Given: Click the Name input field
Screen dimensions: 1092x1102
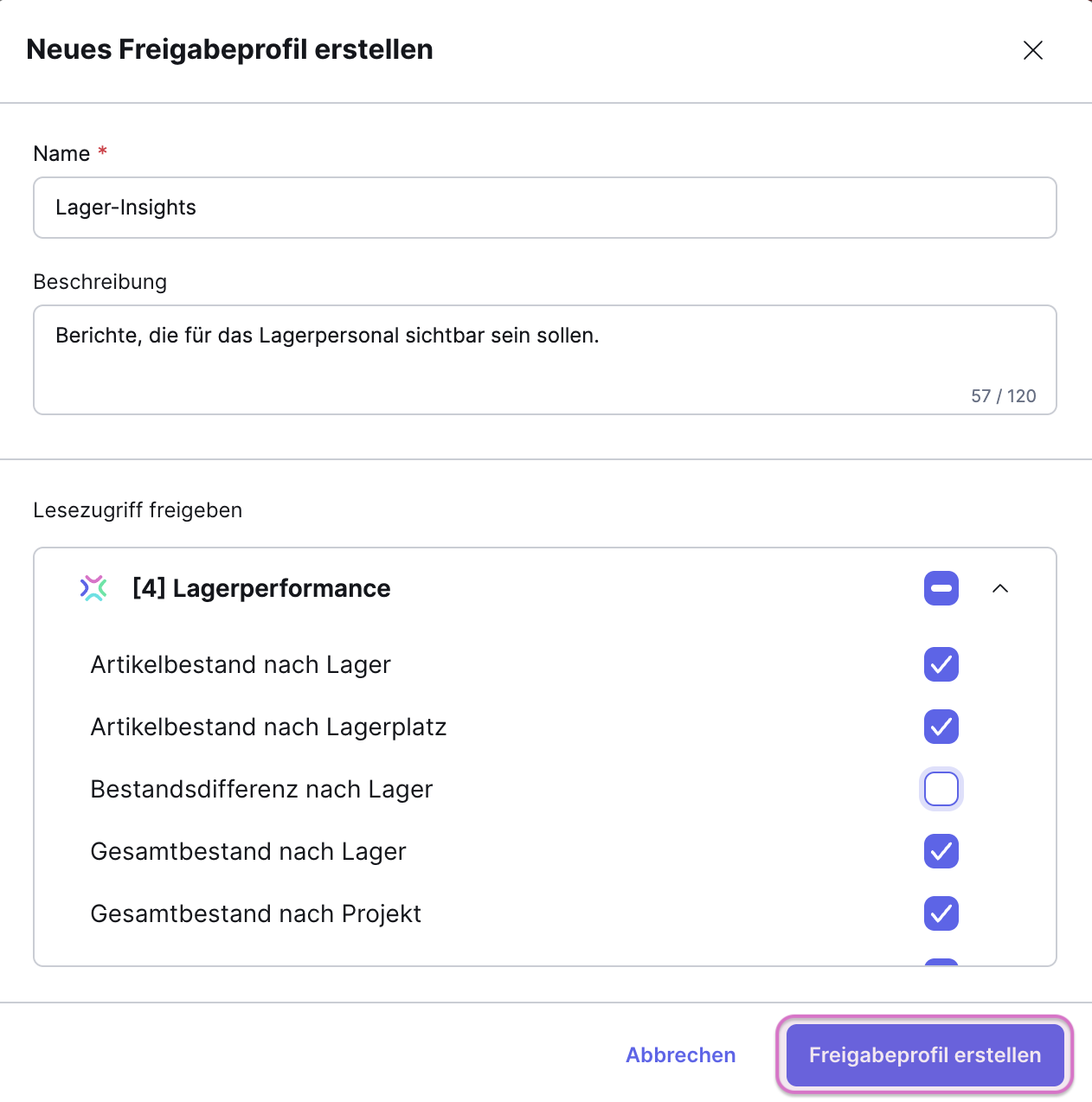Looking at the screenshot, I should [545, 208].
